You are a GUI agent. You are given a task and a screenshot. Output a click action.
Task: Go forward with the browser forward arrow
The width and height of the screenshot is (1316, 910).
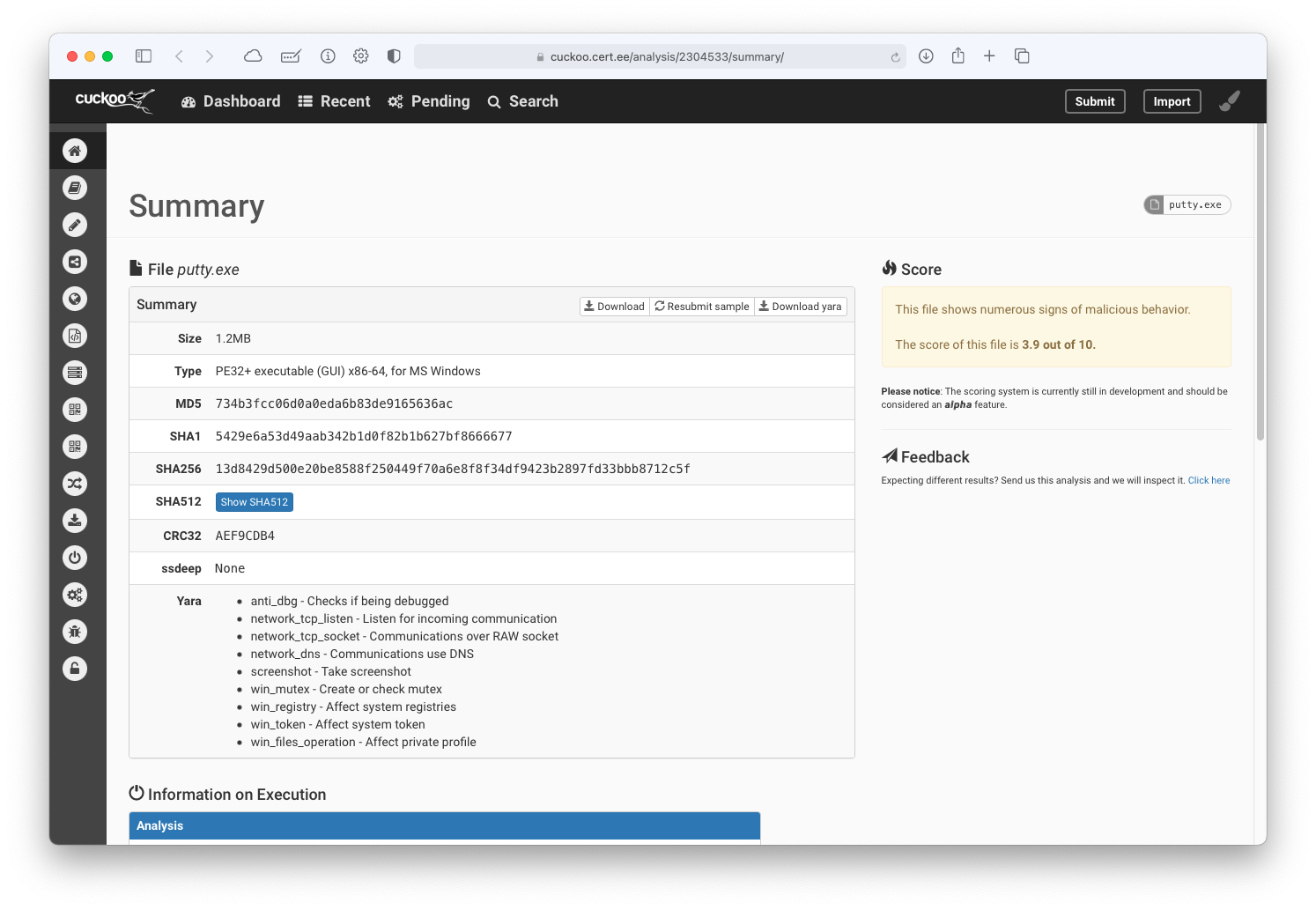pos(210,56)
